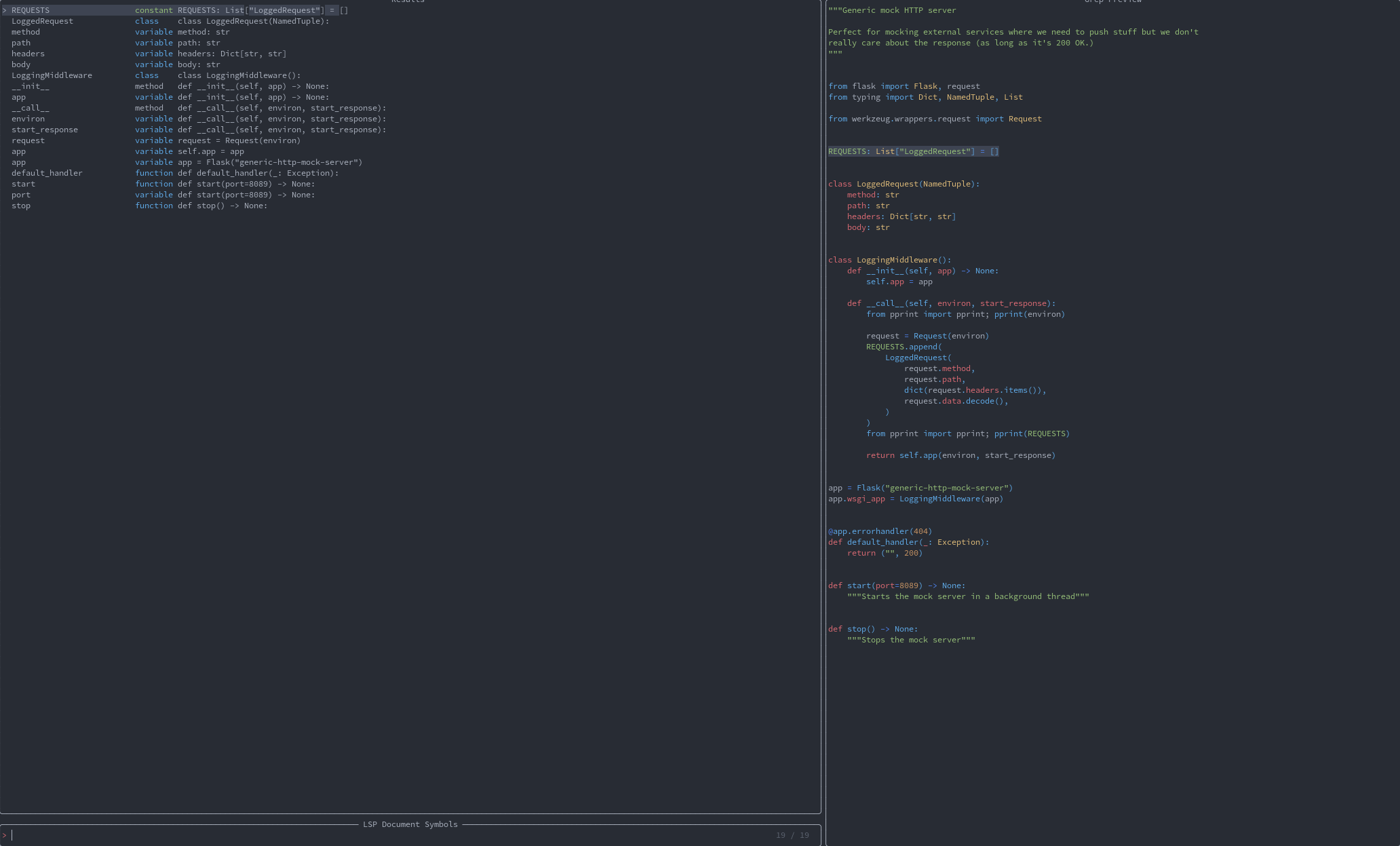Screen dimensions: 1400x846
Task: Click the 19 / 19 match counter
Action: (792, 834)
